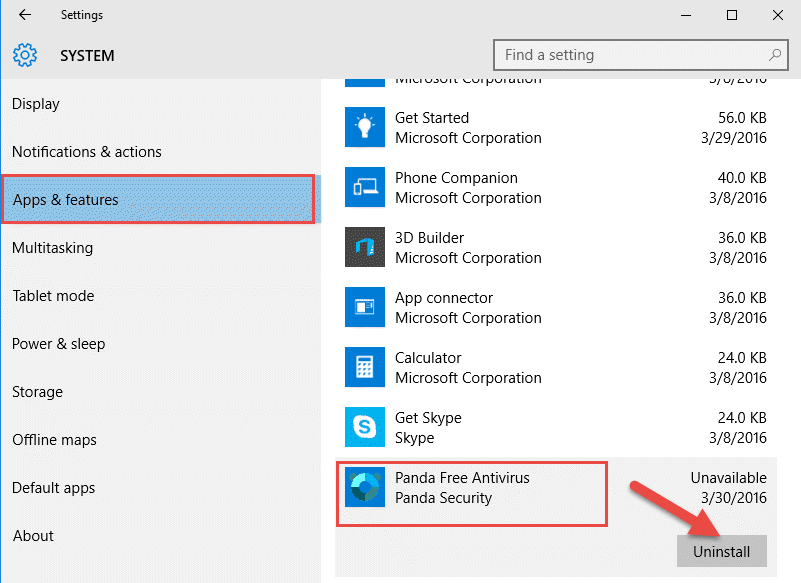The width and height of the screenshot is (801, 583).
Task: Open the Calculator app icon
Action: click(x=365, y=367)
